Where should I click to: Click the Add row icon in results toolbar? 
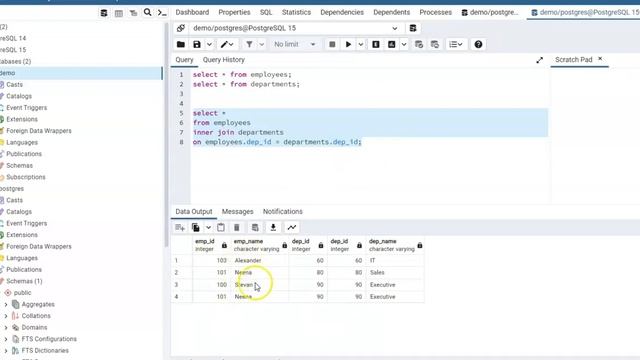pos(180,227)
